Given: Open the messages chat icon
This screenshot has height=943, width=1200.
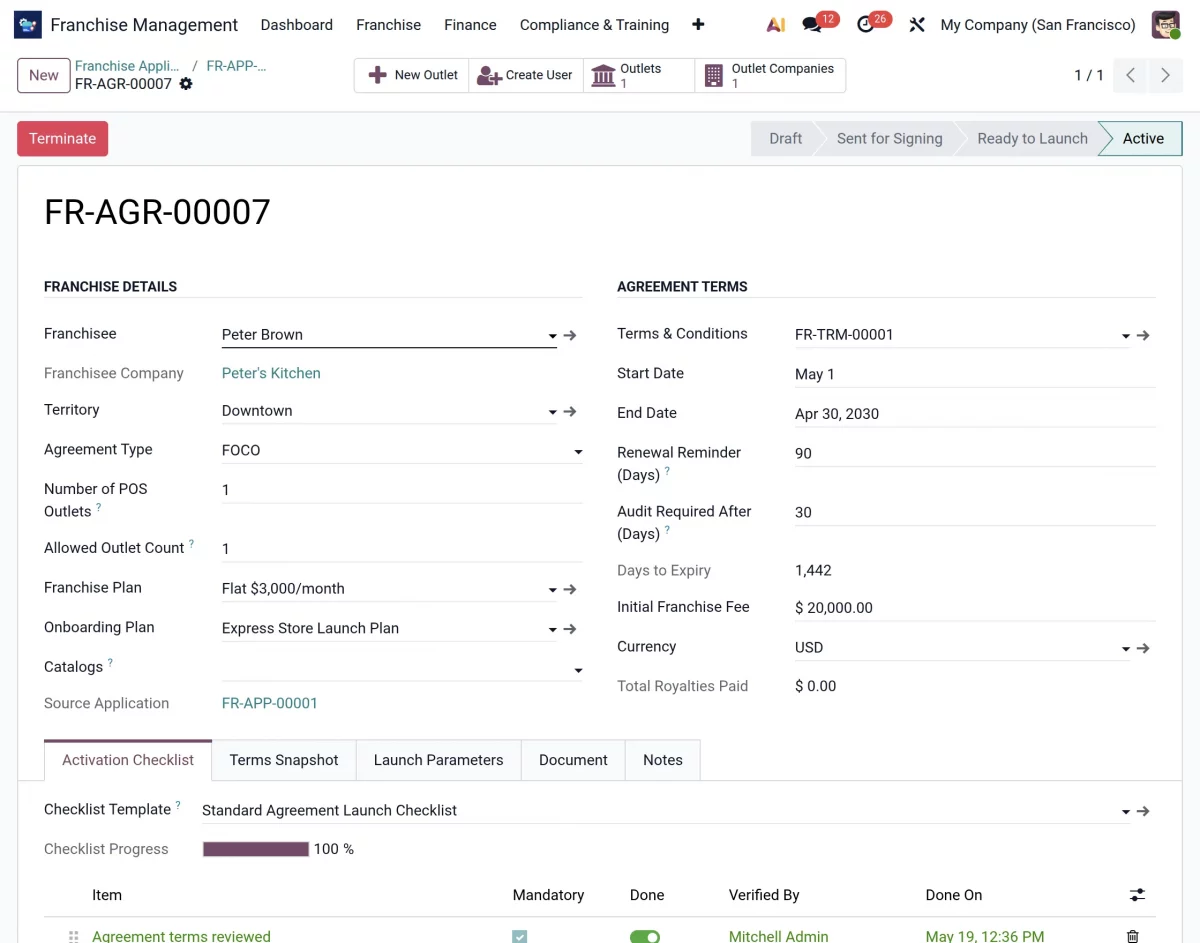Looking at the screenshot, I should click(x=813, y=25).
